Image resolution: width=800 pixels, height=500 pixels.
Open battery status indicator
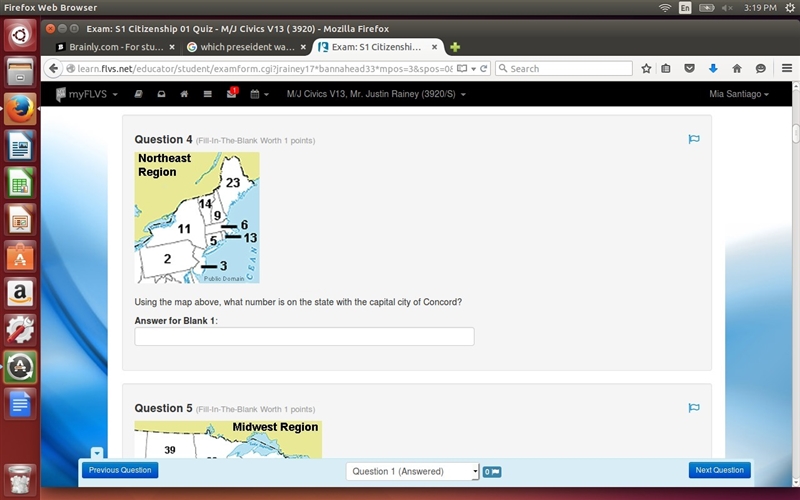707,8
